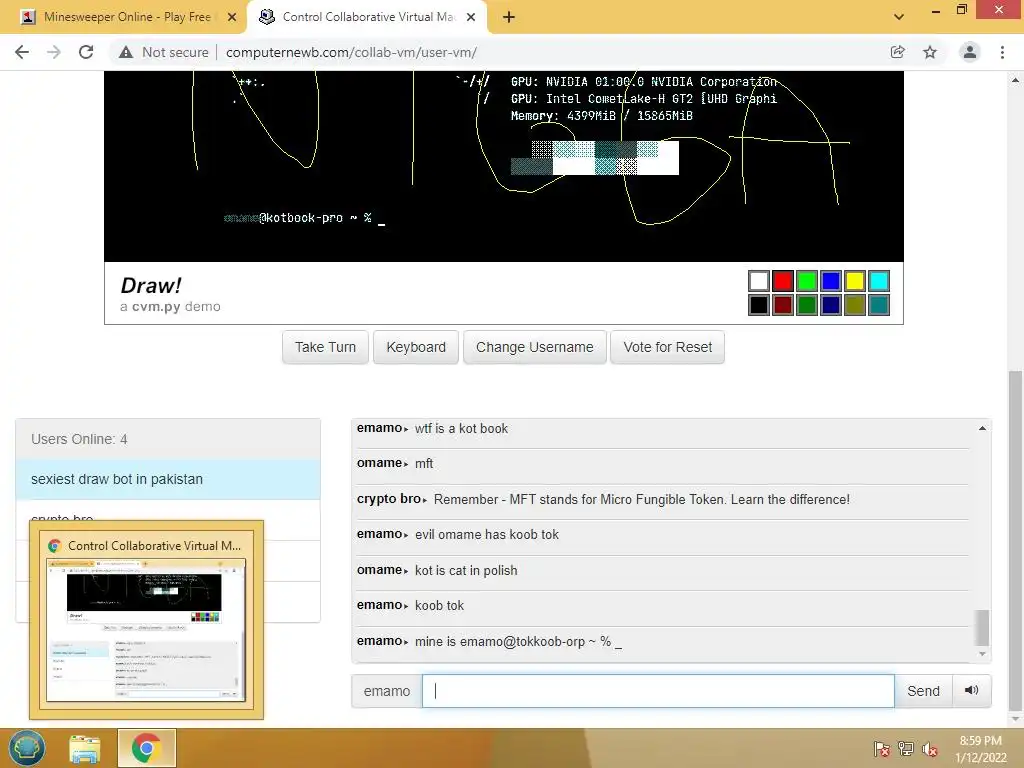Click message 'wtf is a kot book'
The height and width of the screenshot is (768, 1024).
[461, 428]
